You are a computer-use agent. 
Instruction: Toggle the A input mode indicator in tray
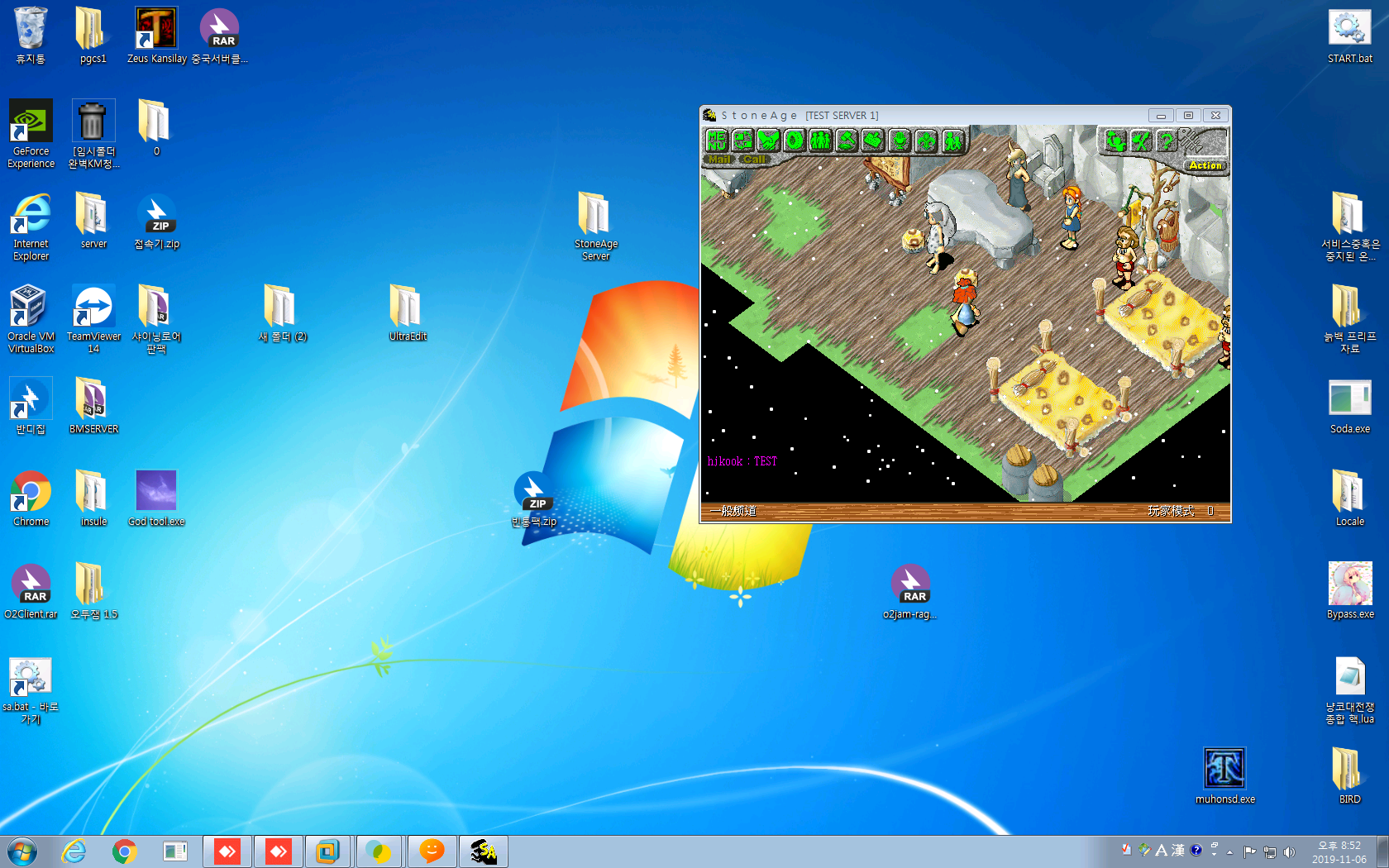(x=1161, y=851)
